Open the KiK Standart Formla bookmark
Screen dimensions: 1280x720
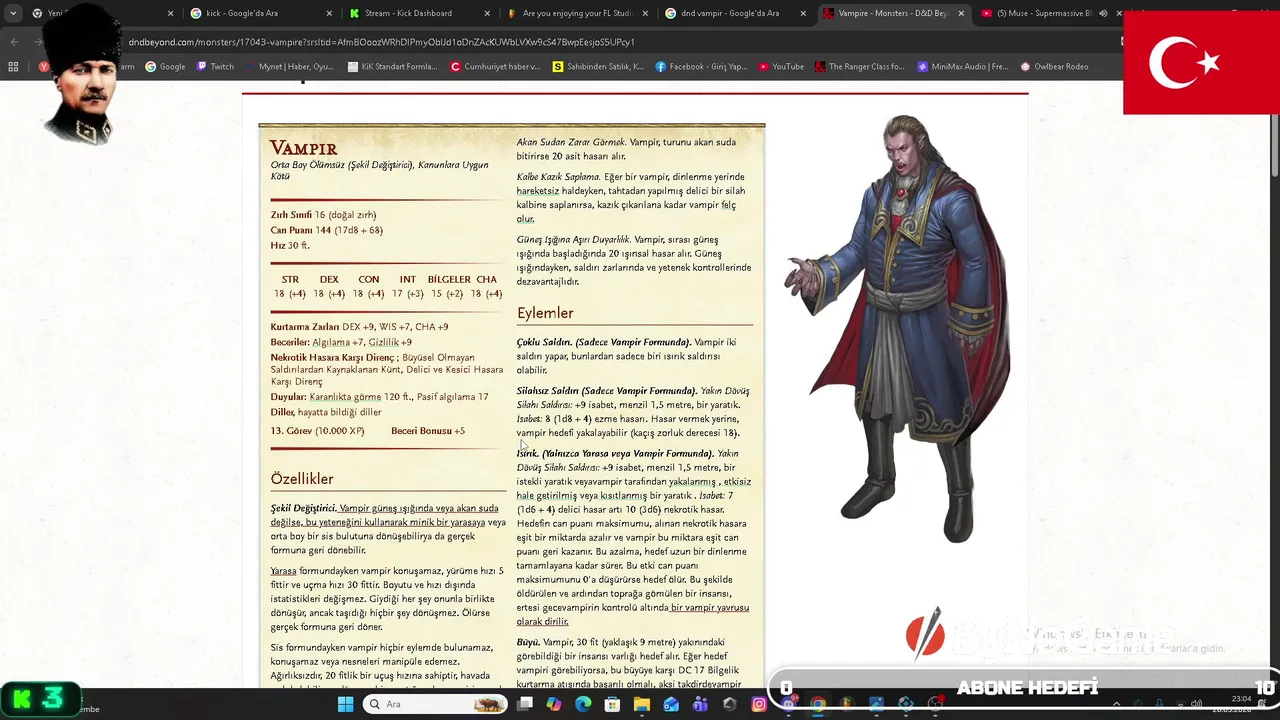click(x=392, y=67)
